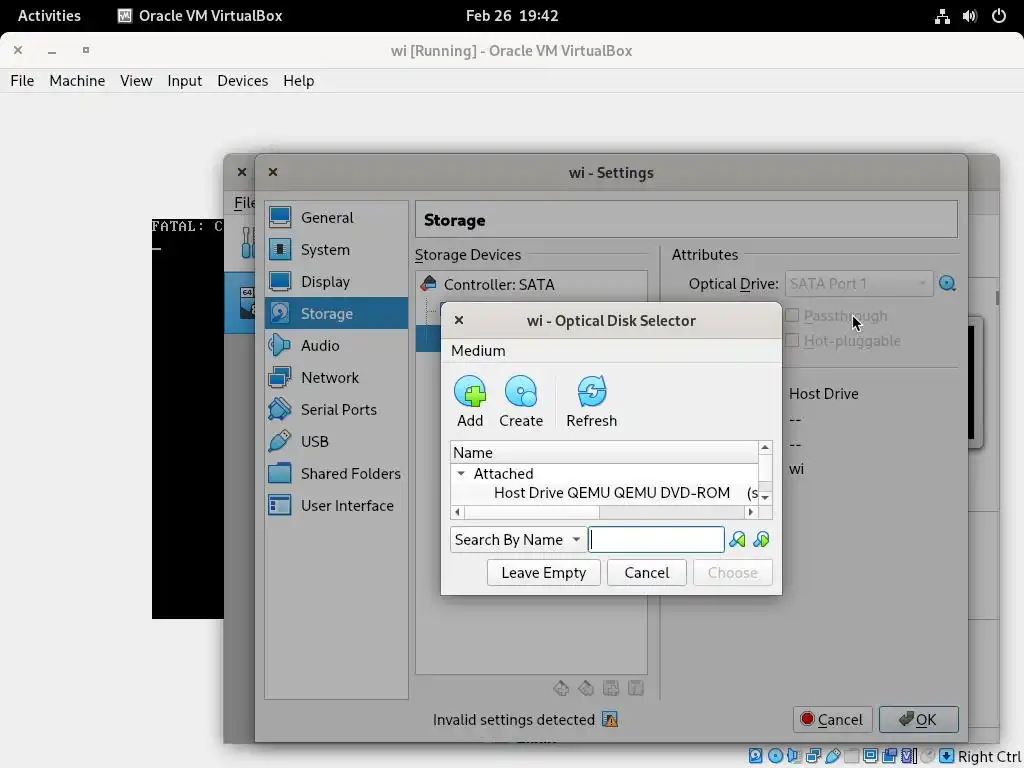Select the User Interface settings category
The image size is (1024, 768).
click(336, 505)
